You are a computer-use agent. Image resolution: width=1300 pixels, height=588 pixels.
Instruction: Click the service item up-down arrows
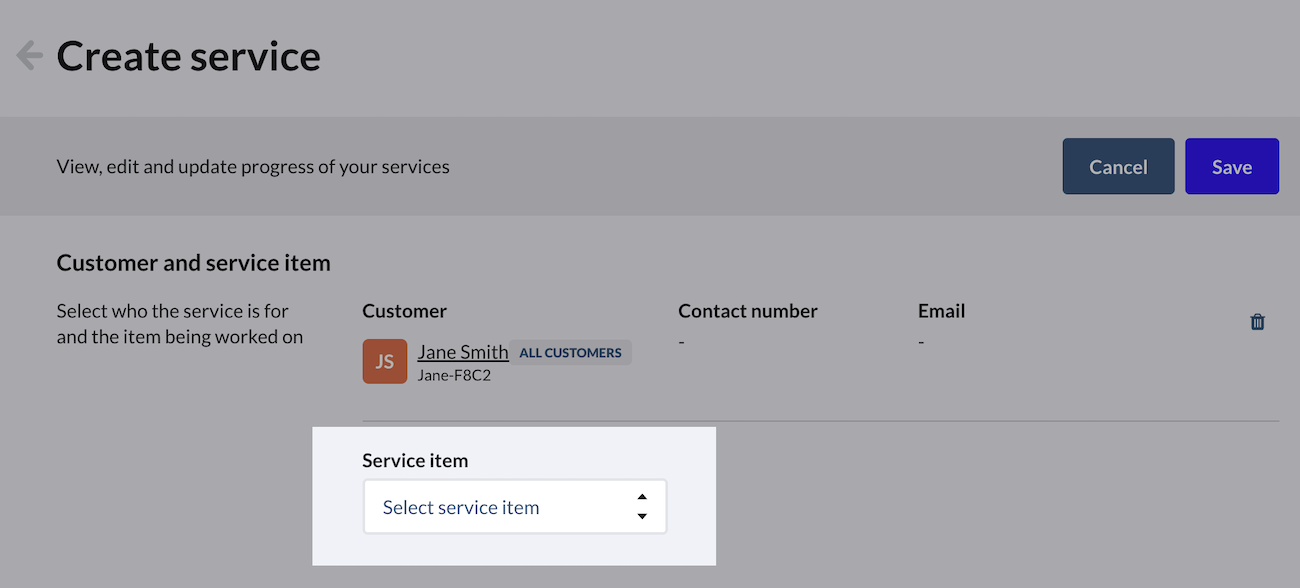pos(642,507)
